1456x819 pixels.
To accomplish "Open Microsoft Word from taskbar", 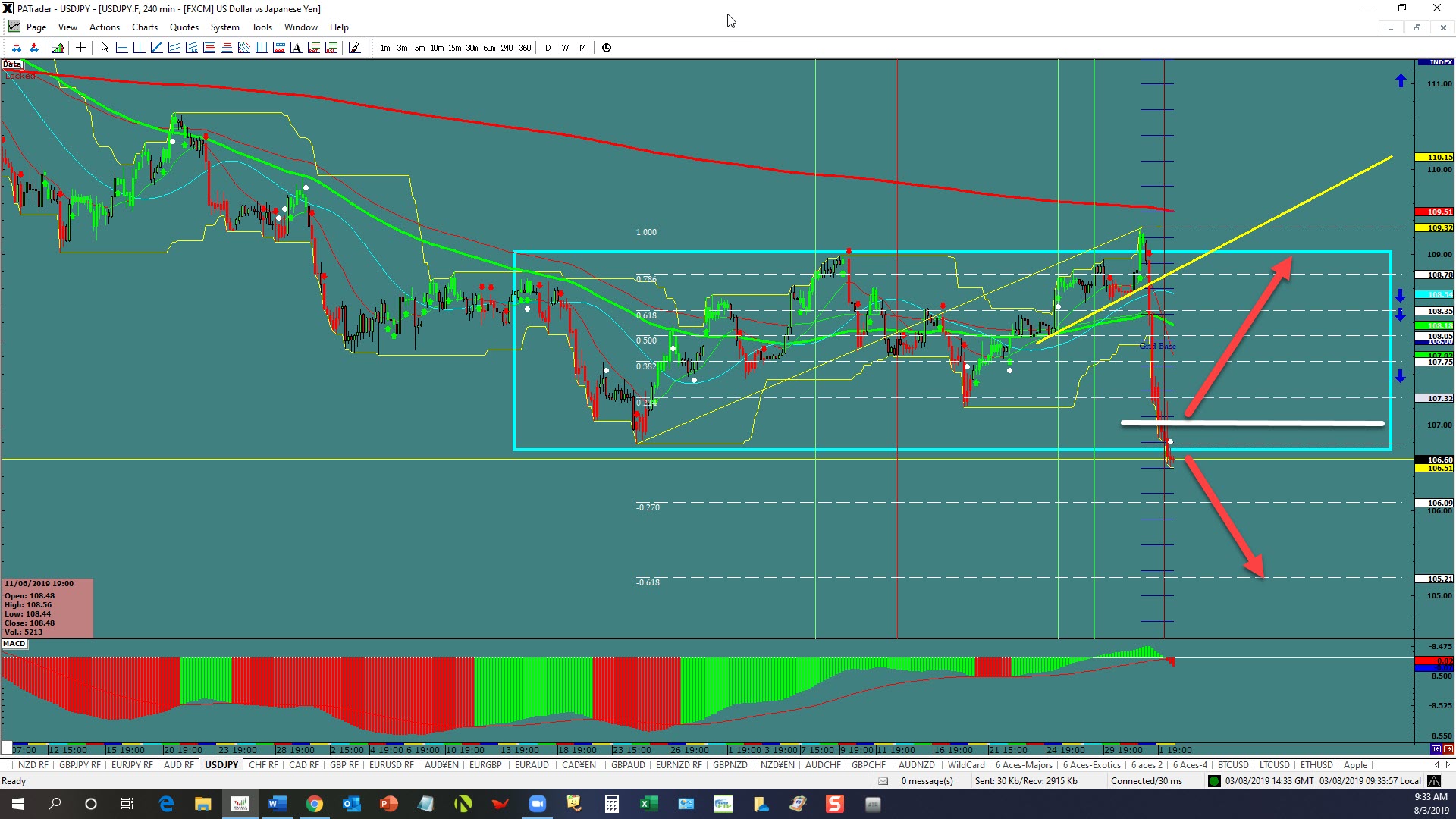I will pos(277,804).
